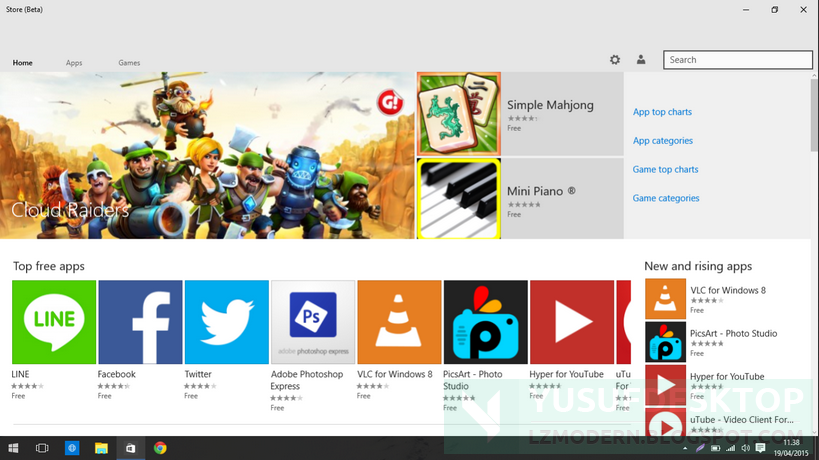Click uTube - Video Client For... text
The image size is (819, 460).
click(742, 420)
